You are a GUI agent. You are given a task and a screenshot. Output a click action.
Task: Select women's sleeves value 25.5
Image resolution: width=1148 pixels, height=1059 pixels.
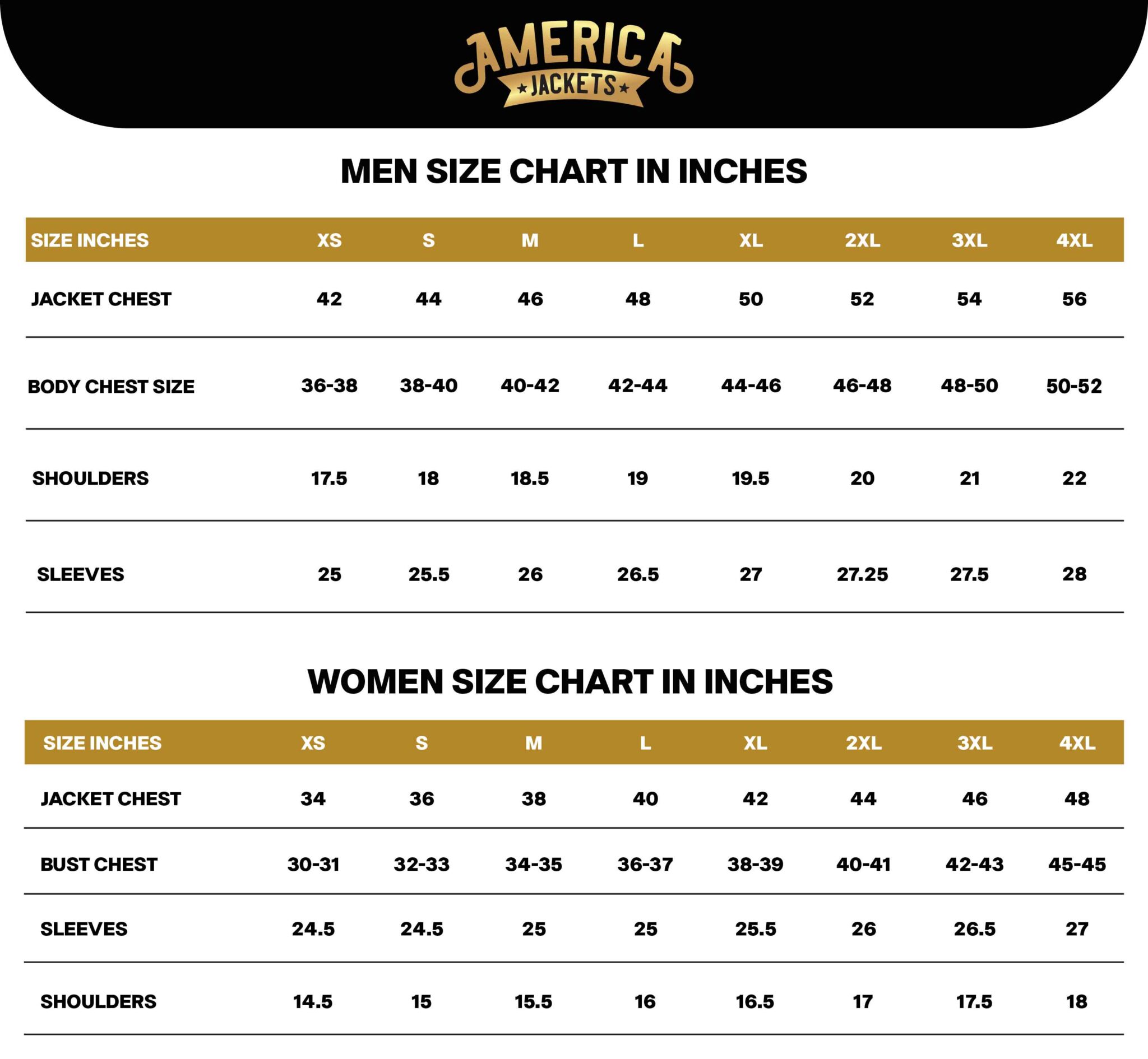tap(756, 928)
